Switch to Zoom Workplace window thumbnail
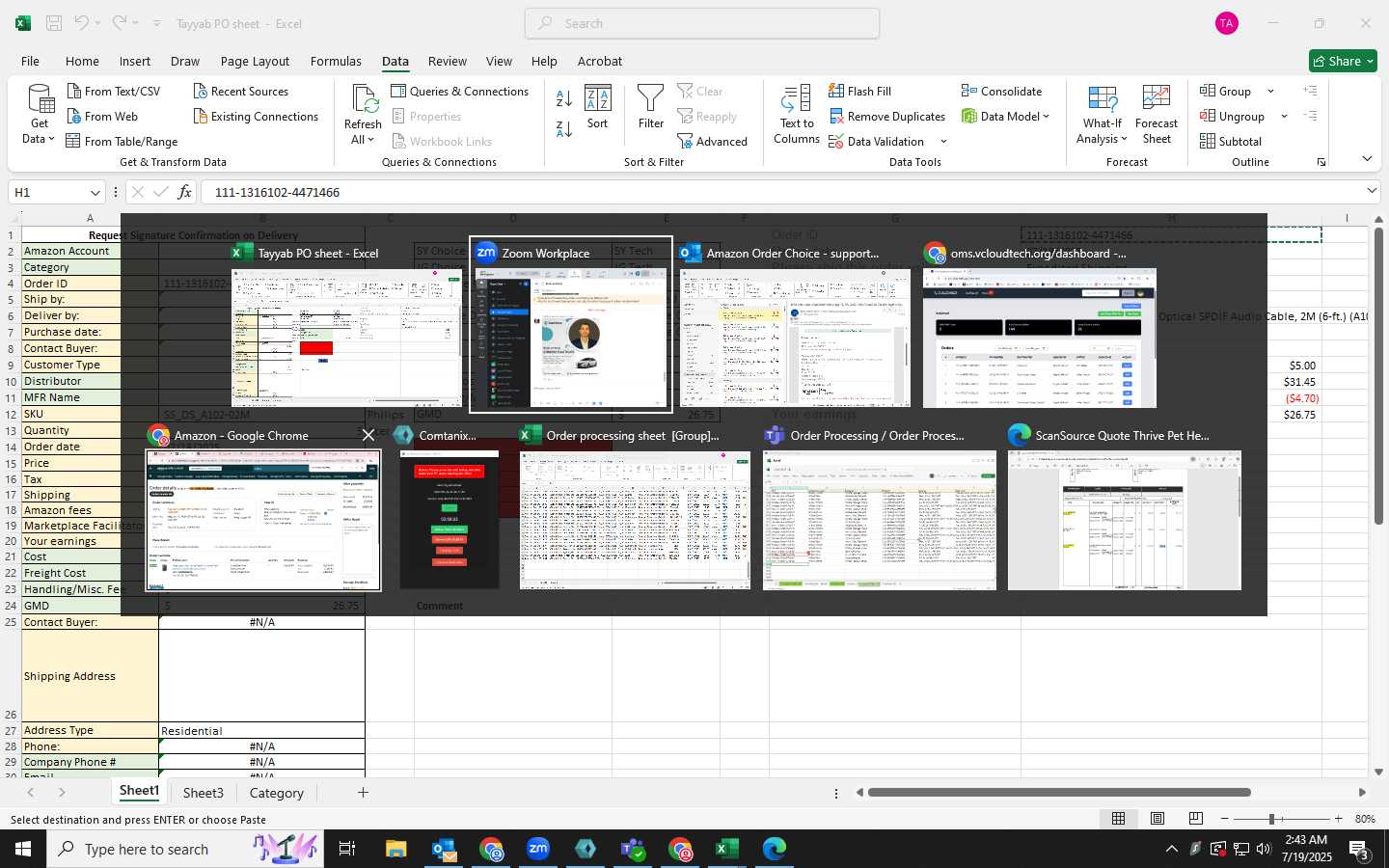This screenshot has width=1389, height=868. coord(571,324)
